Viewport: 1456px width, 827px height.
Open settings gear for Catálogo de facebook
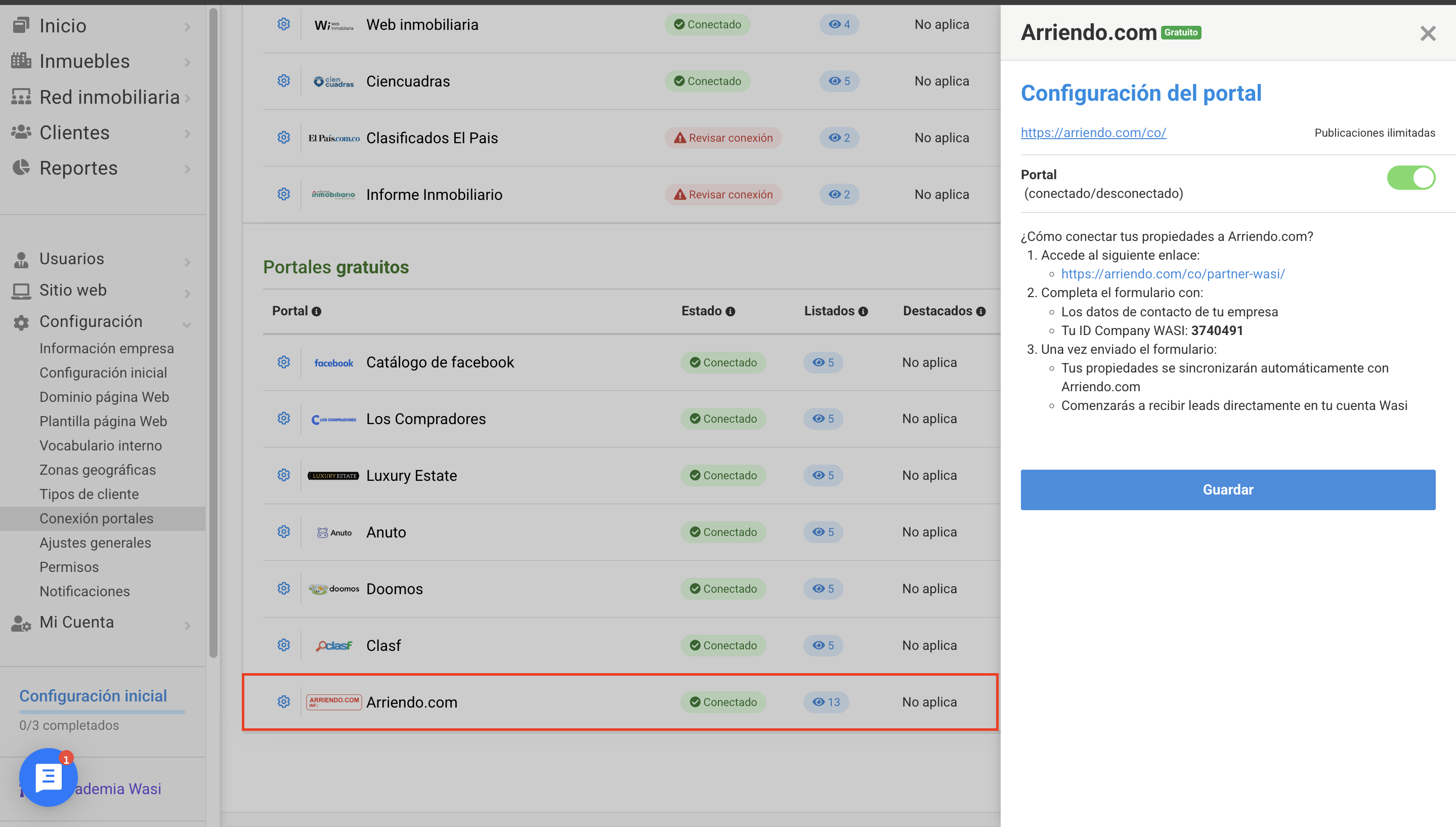(284, 362)
